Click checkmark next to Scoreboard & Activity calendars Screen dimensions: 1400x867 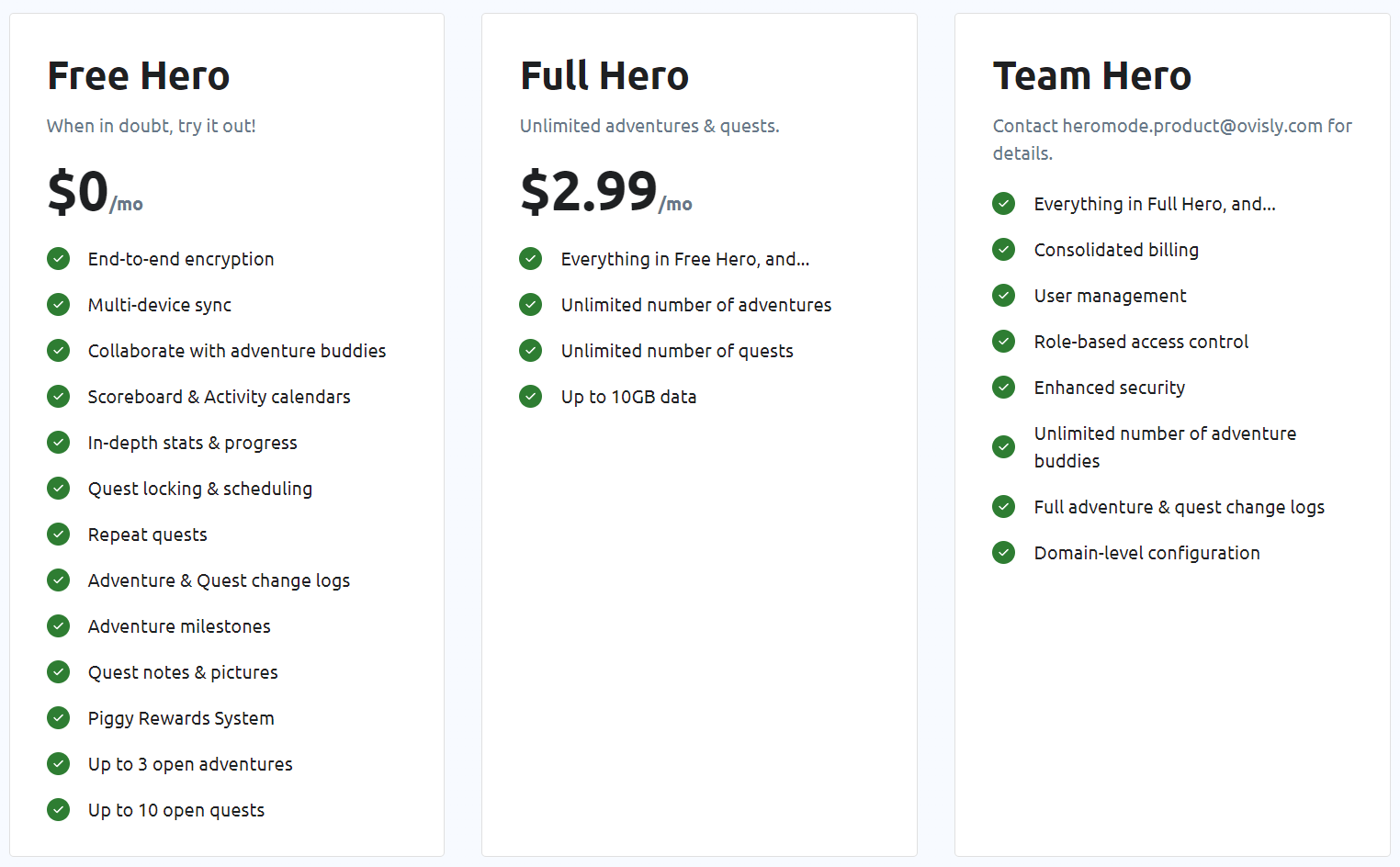pyautogui.click(x=59, y=397)
